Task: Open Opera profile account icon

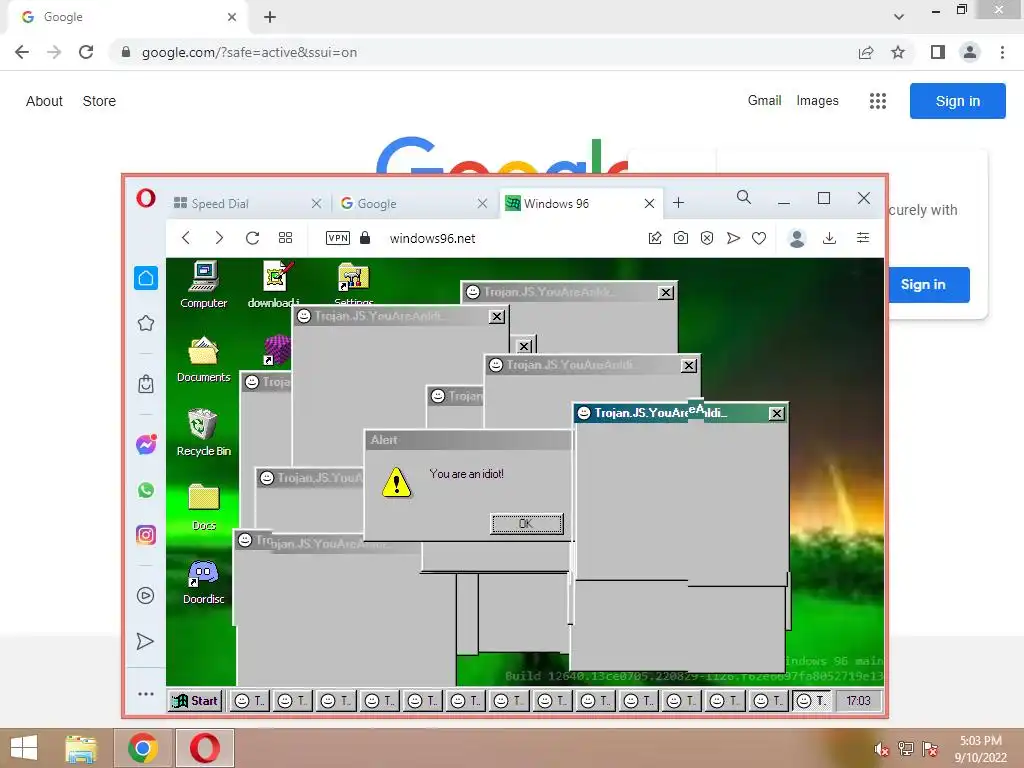Action: [797, 238]
